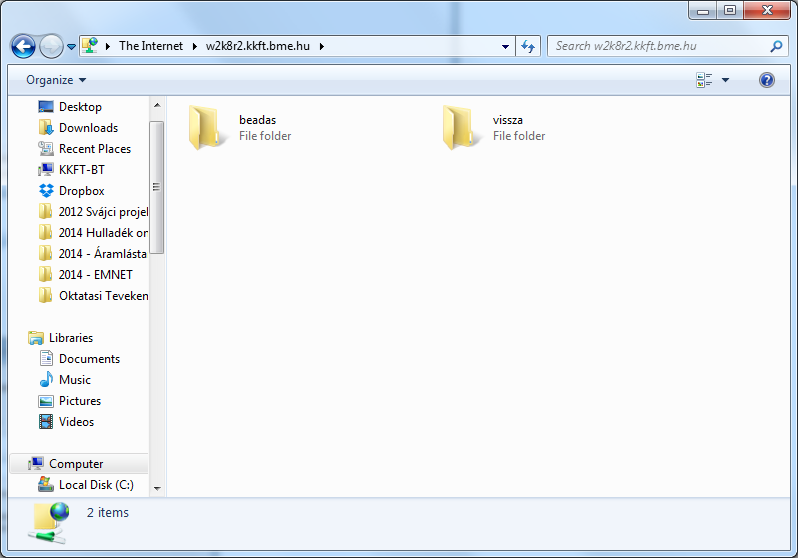The height and width of the screenshot is (558, 798).
Task: Click the 2 items status text
Action: pyautogui.click(x=107, y=513)
